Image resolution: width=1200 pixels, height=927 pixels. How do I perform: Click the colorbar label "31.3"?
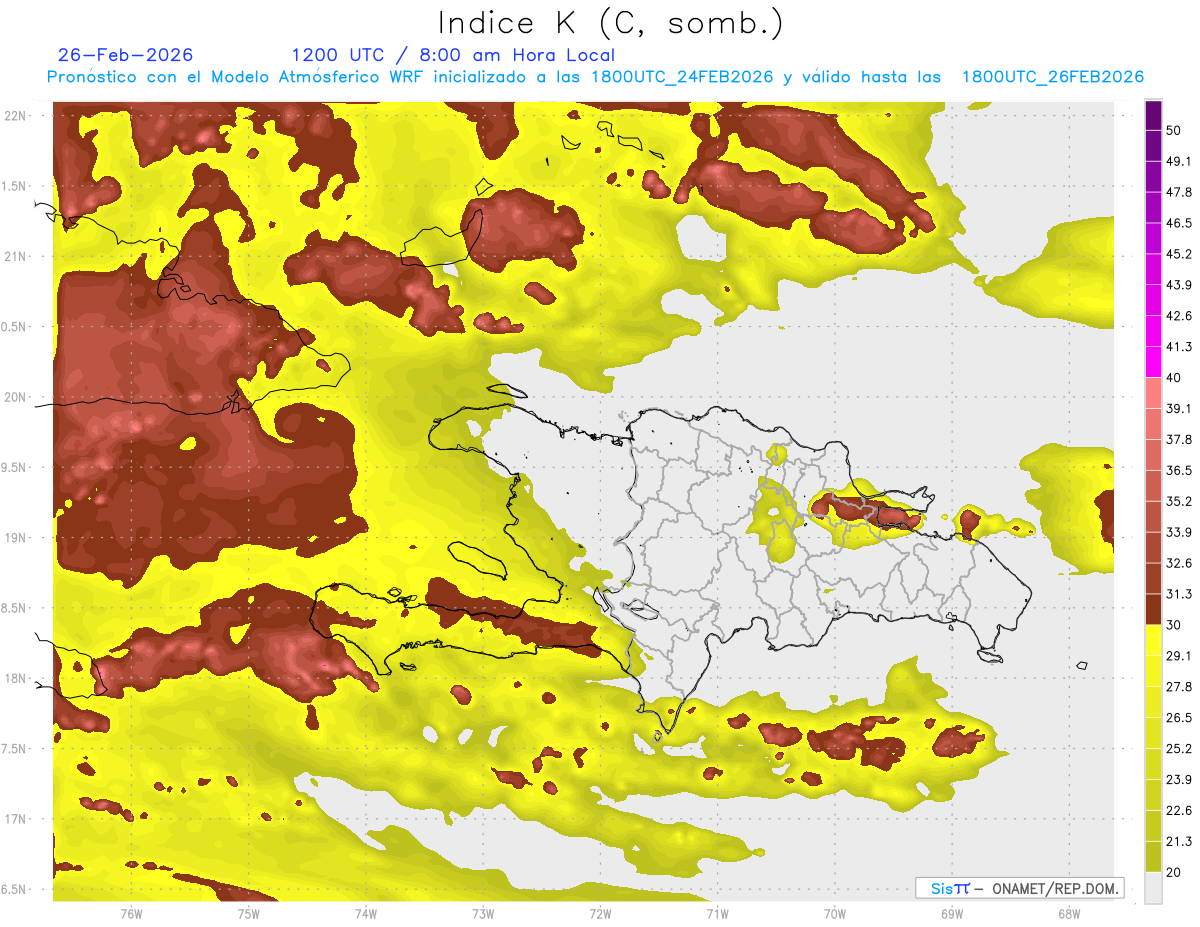tap(1179, 594)
